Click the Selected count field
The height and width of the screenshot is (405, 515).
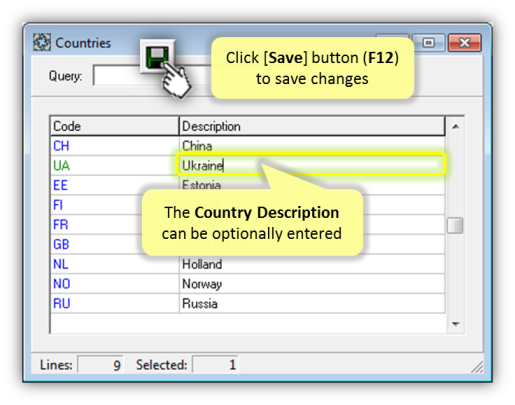[215, 365]
